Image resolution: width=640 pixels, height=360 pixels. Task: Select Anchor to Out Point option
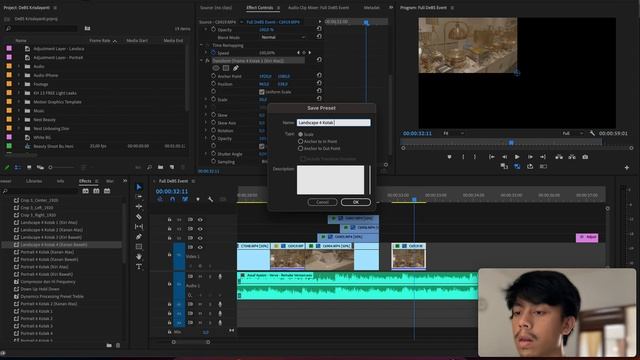click(300, 149)
